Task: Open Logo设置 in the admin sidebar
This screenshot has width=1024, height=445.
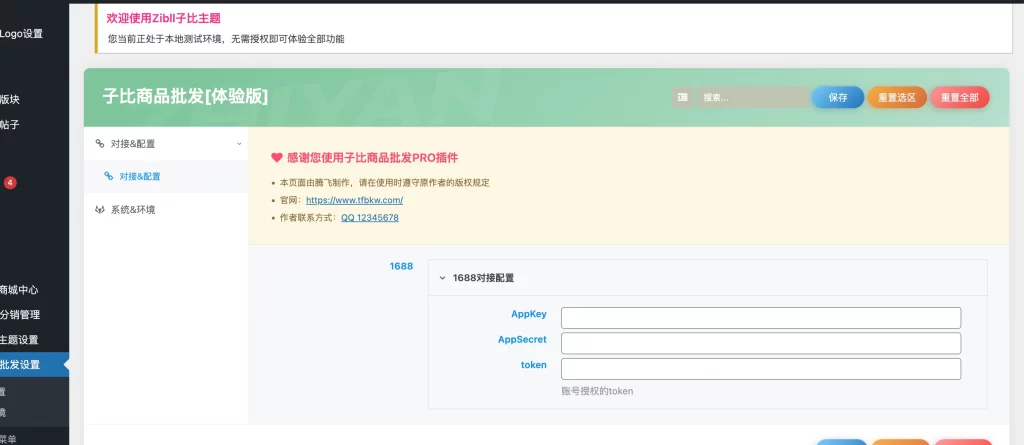Action: 22,34
